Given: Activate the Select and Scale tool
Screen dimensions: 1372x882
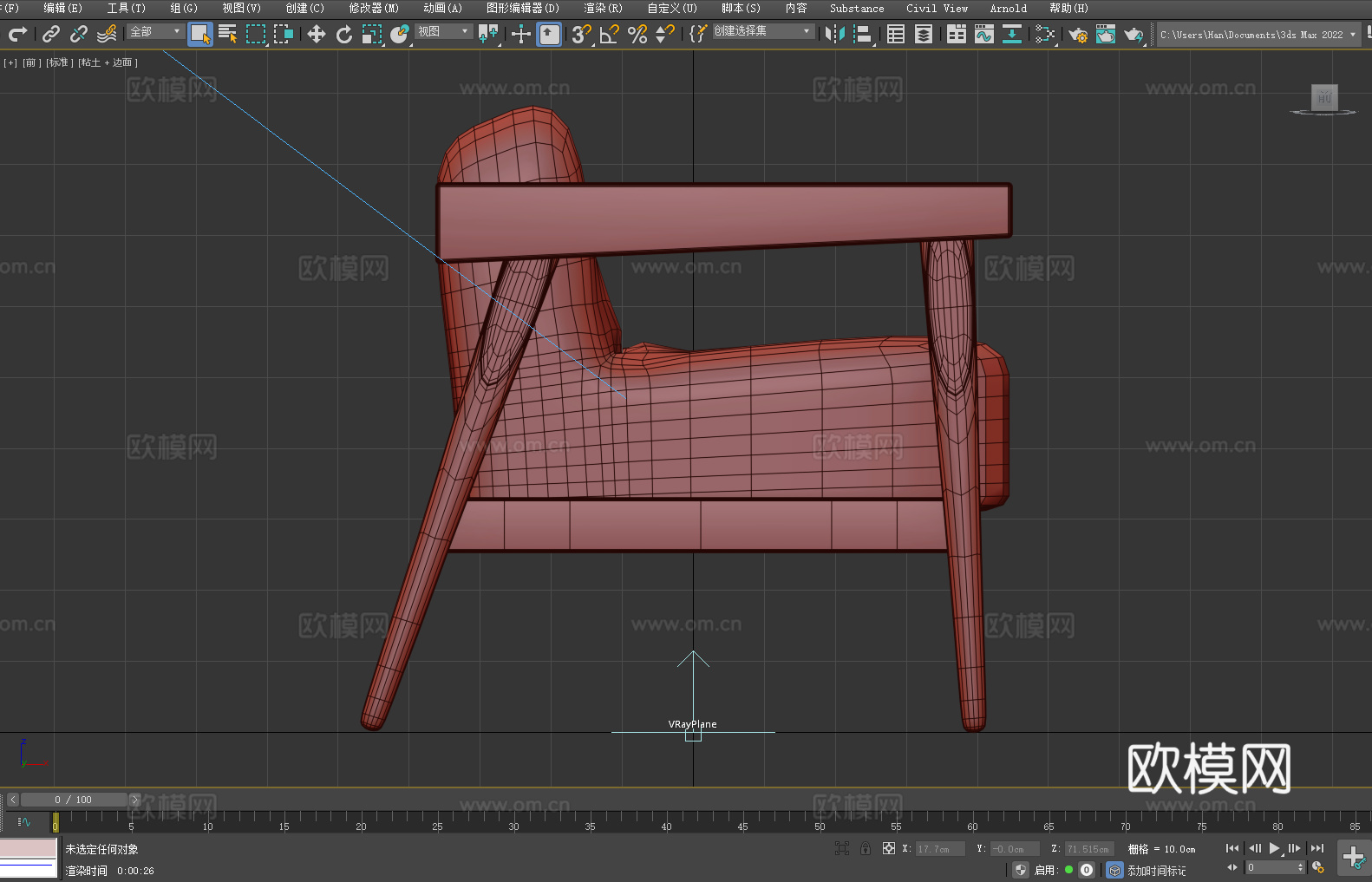Looking at the screenshot, I should click(x=372, y=34).
